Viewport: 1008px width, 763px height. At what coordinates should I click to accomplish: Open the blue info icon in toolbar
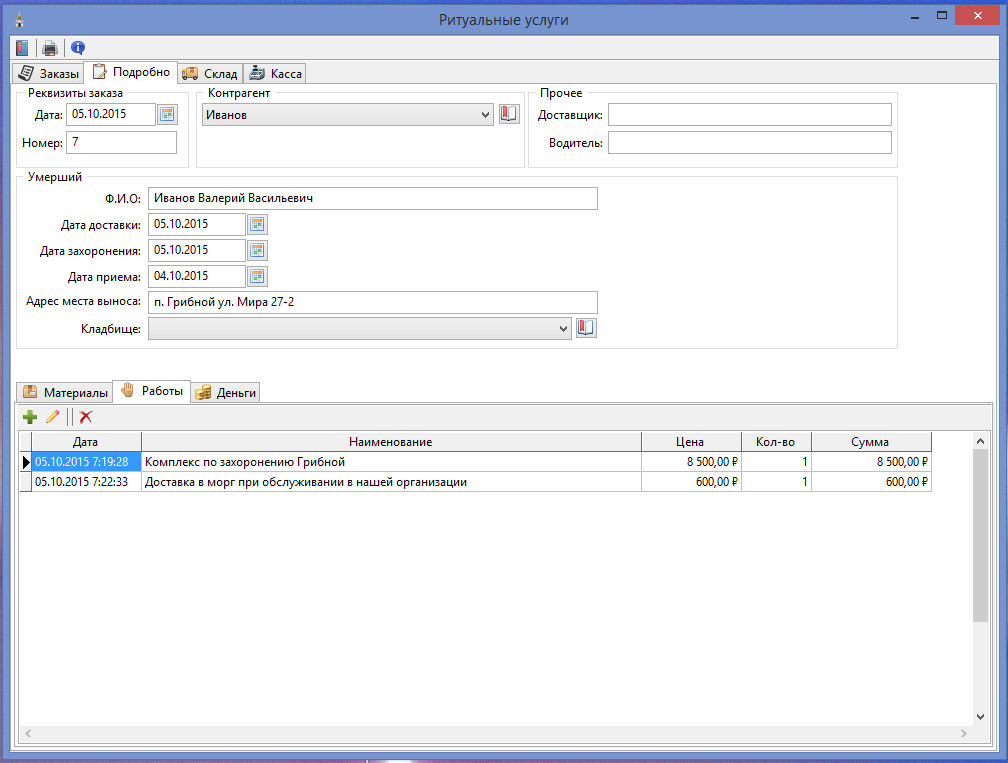[78, 48]
